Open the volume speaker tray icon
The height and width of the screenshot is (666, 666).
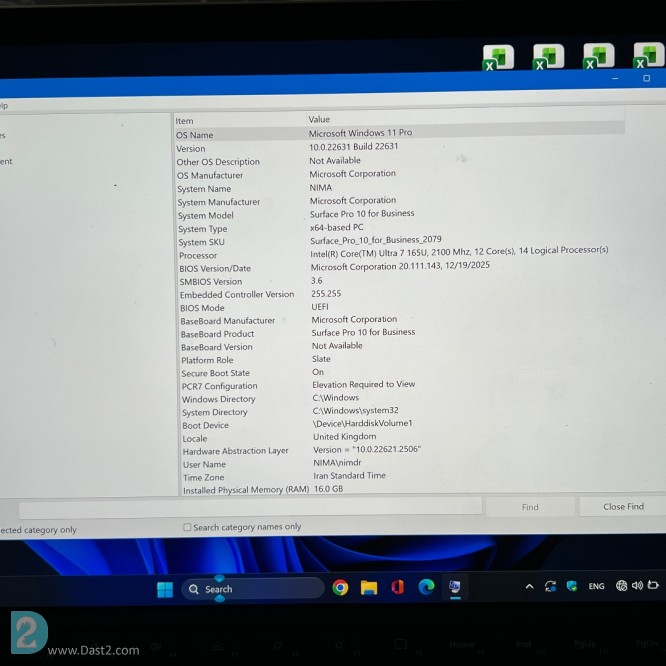point(637,585)
